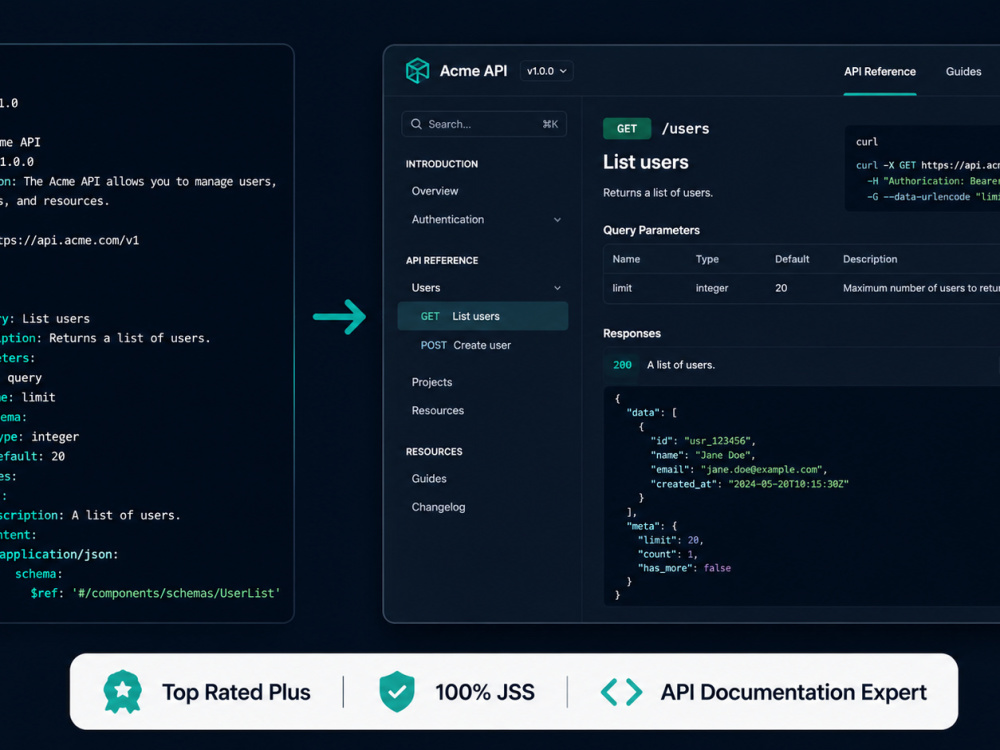
Task: Click the integer type cell
Action: point(712,288)
